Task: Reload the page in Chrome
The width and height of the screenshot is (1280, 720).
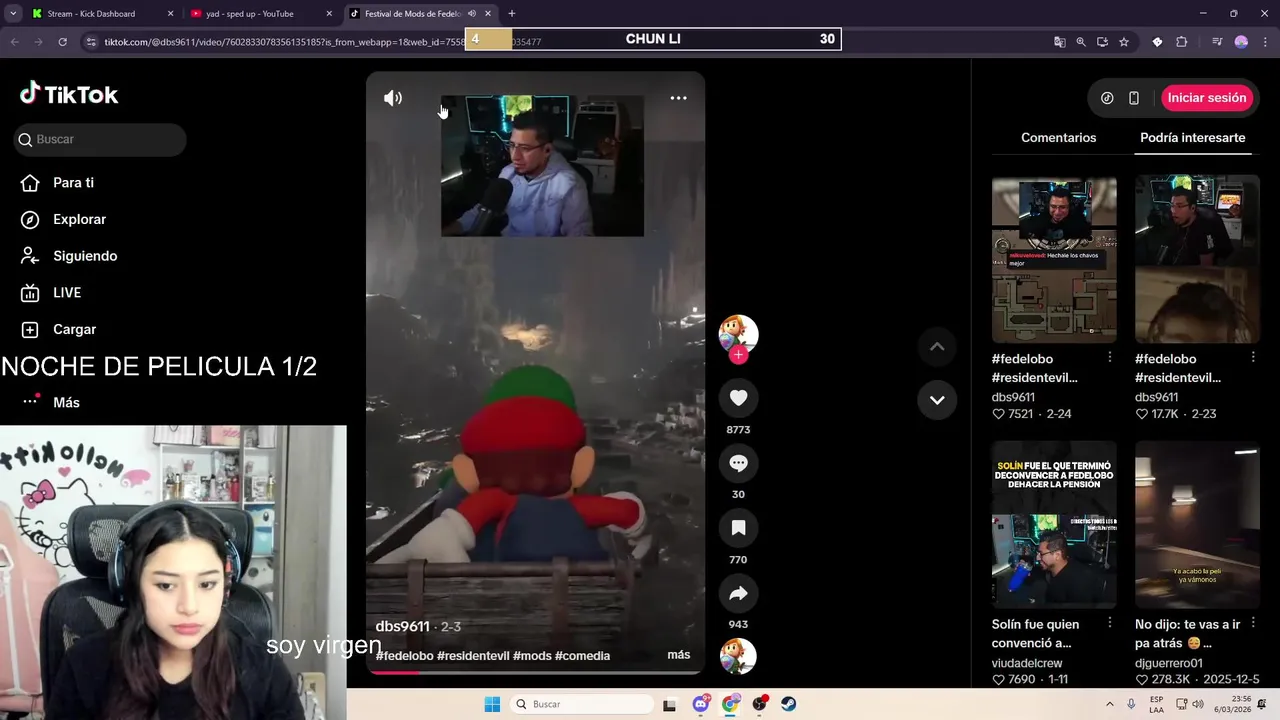Action: 62,42
